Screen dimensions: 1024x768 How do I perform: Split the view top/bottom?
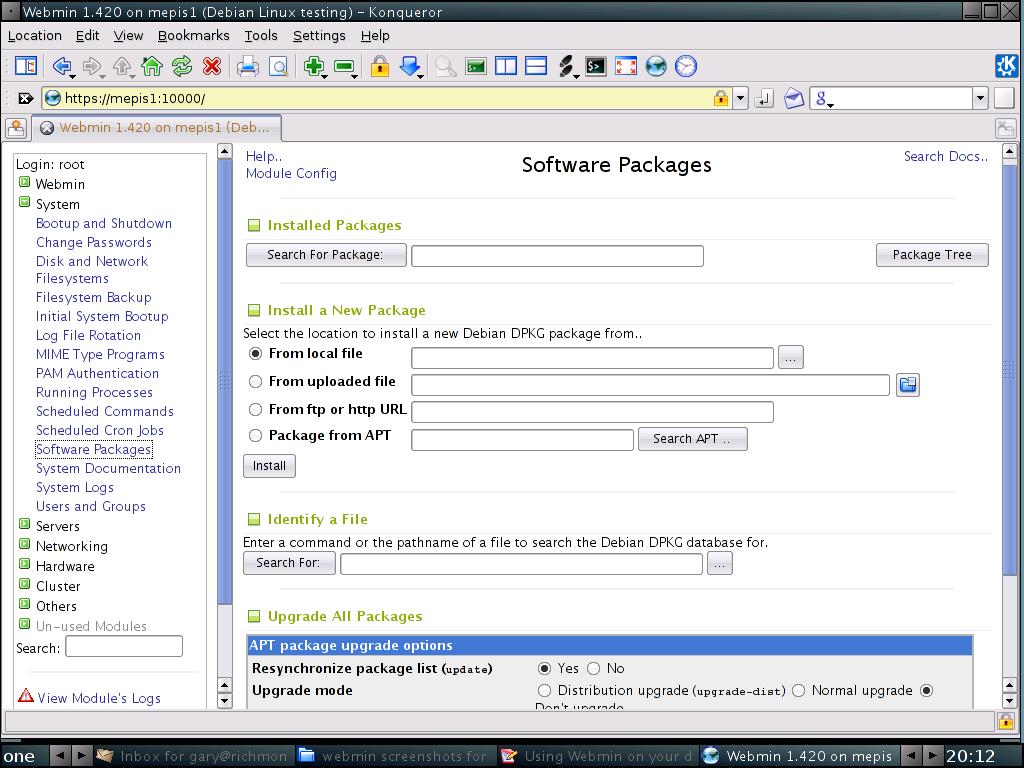[x=536, y=66]
